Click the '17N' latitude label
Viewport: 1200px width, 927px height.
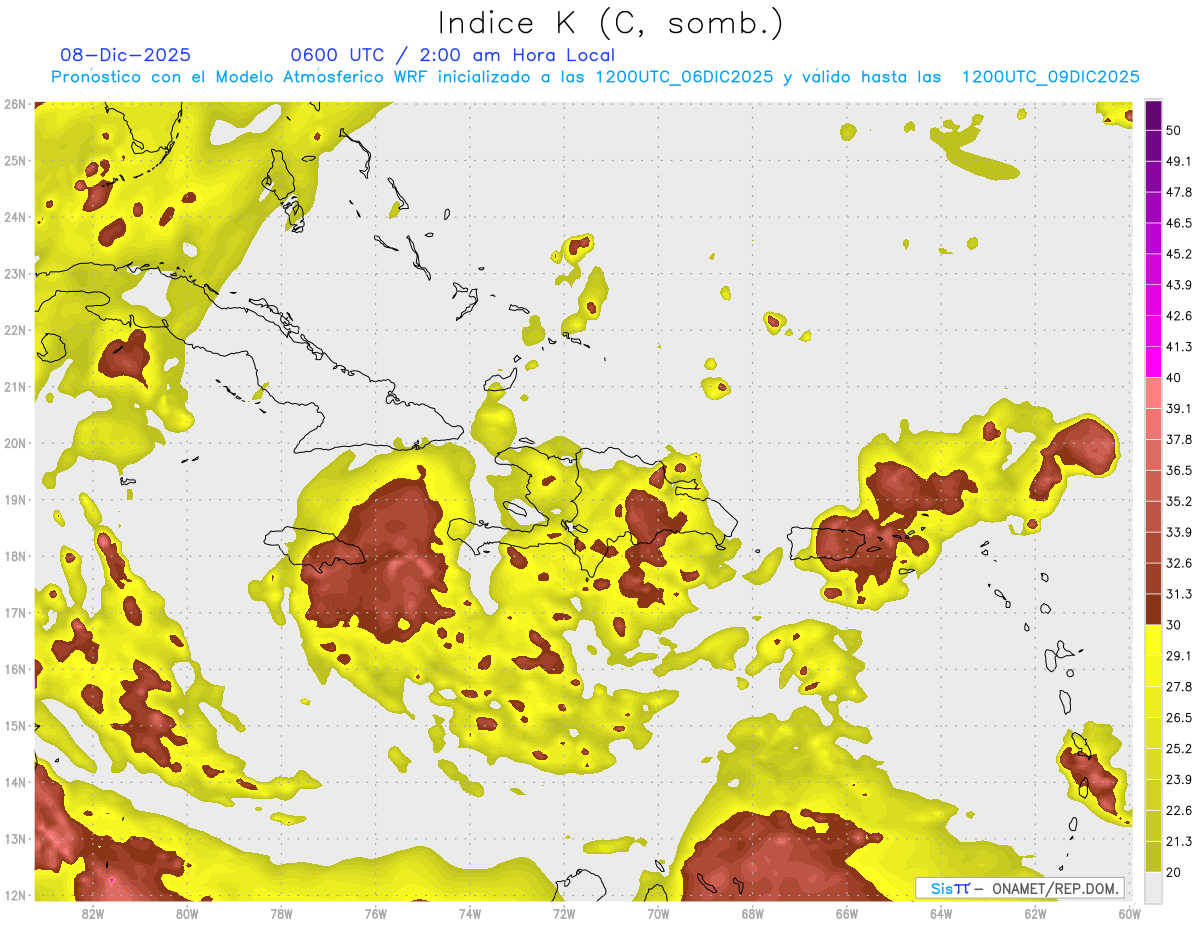point(14,613)
